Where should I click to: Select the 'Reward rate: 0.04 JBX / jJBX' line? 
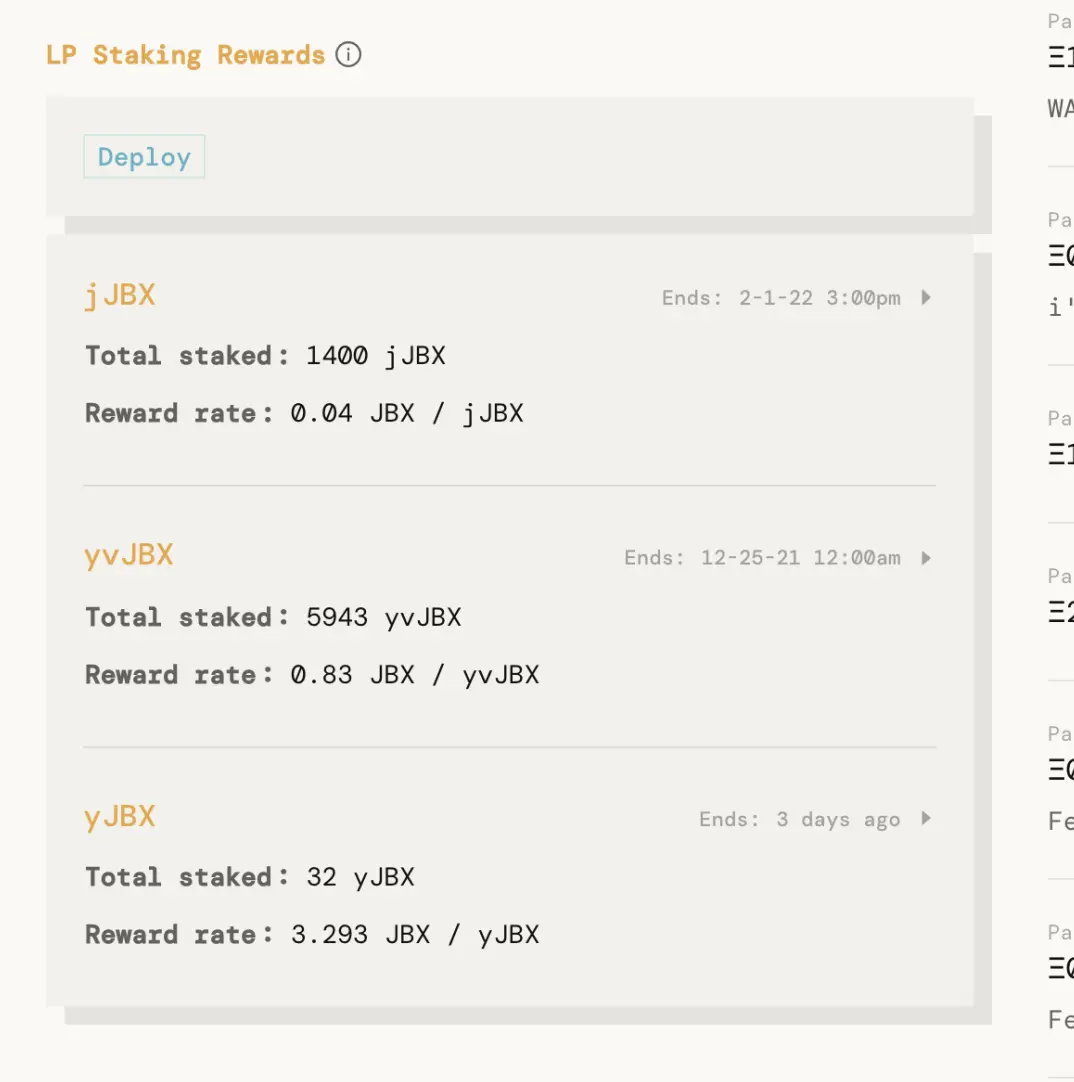pyautogui.click(x=304, y=413)
